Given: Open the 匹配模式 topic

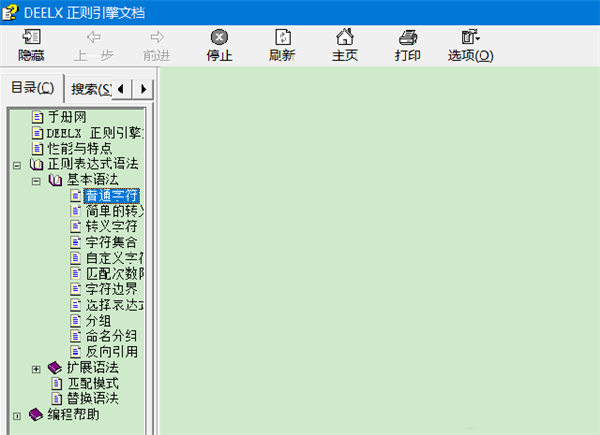Looking at the screenshot, I should pyautogui.click(x=93, y=383).
